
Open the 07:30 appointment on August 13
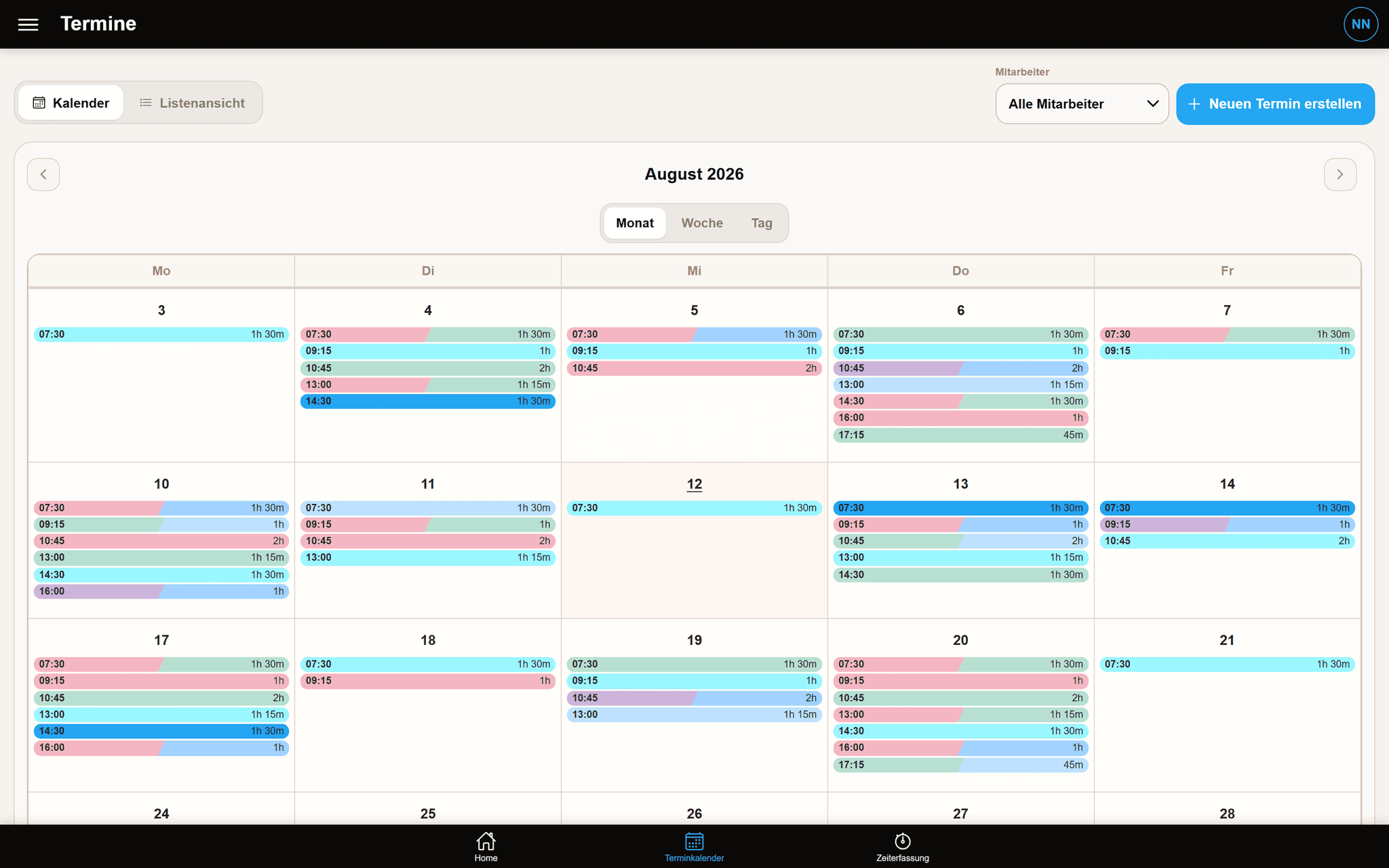[960, 508]
